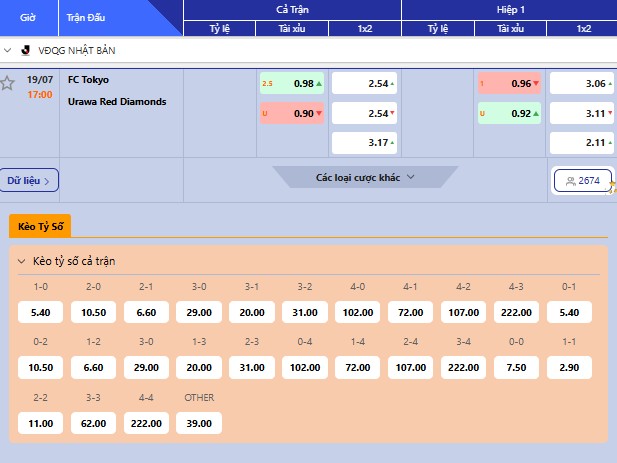Open the Dữ liệu match data button

click(29, 181)
